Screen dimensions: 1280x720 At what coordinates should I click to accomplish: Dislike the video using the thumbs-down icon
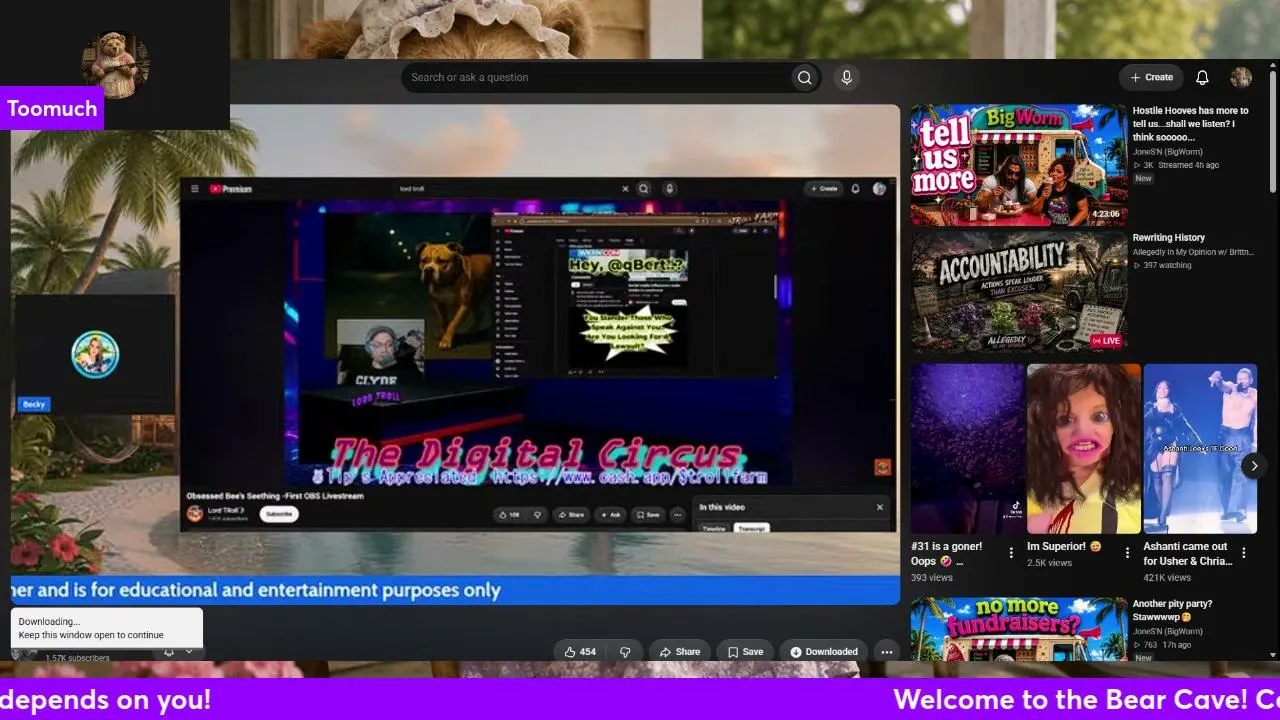[x=625, y=652]
